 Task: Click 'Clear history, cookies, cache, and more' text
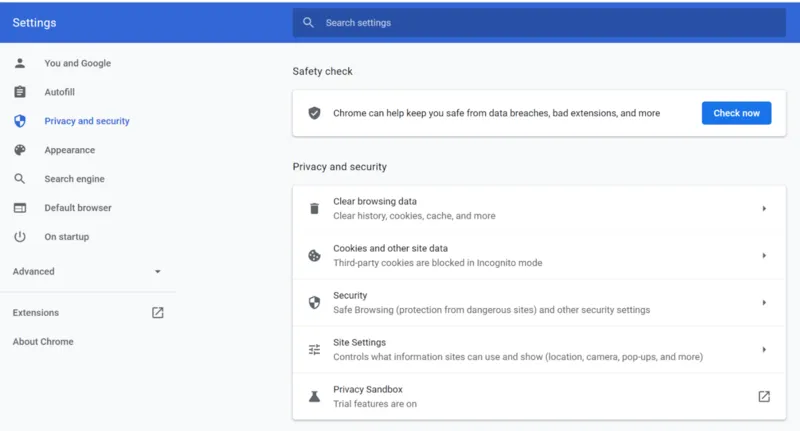[414, 216]
